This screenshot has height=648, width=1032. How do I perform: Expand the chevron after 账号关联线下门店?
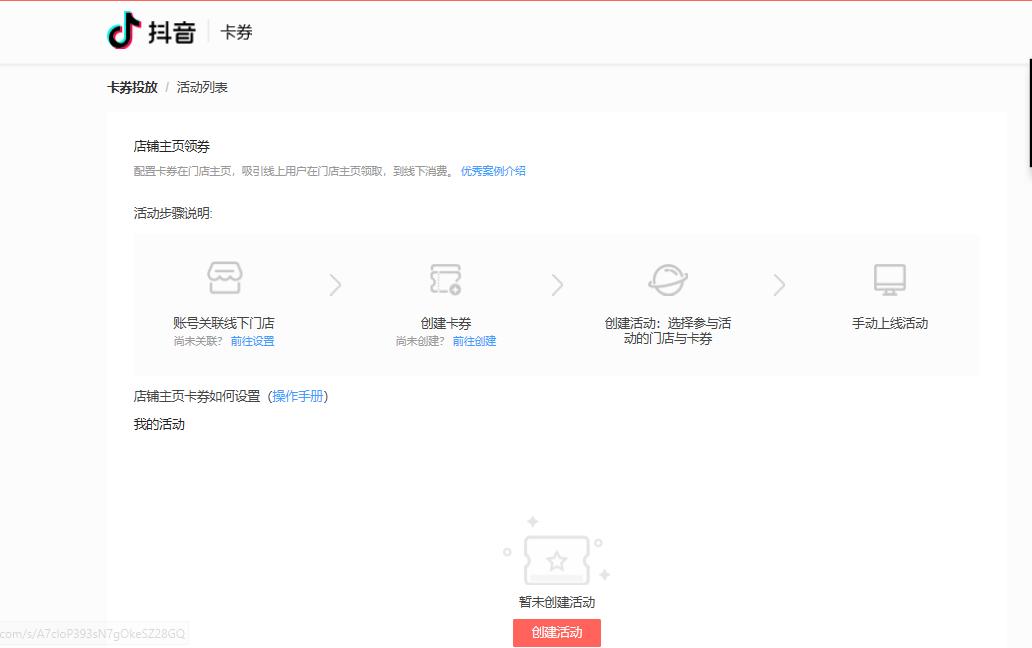pyautogui.click(x=335, y=285)
